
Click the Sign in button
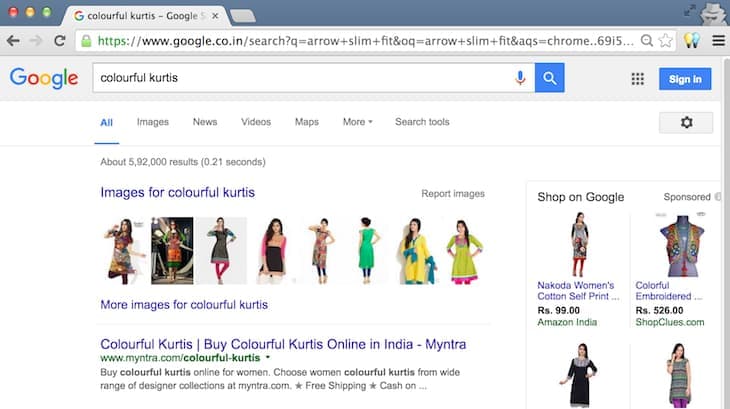tap(685, 79)
